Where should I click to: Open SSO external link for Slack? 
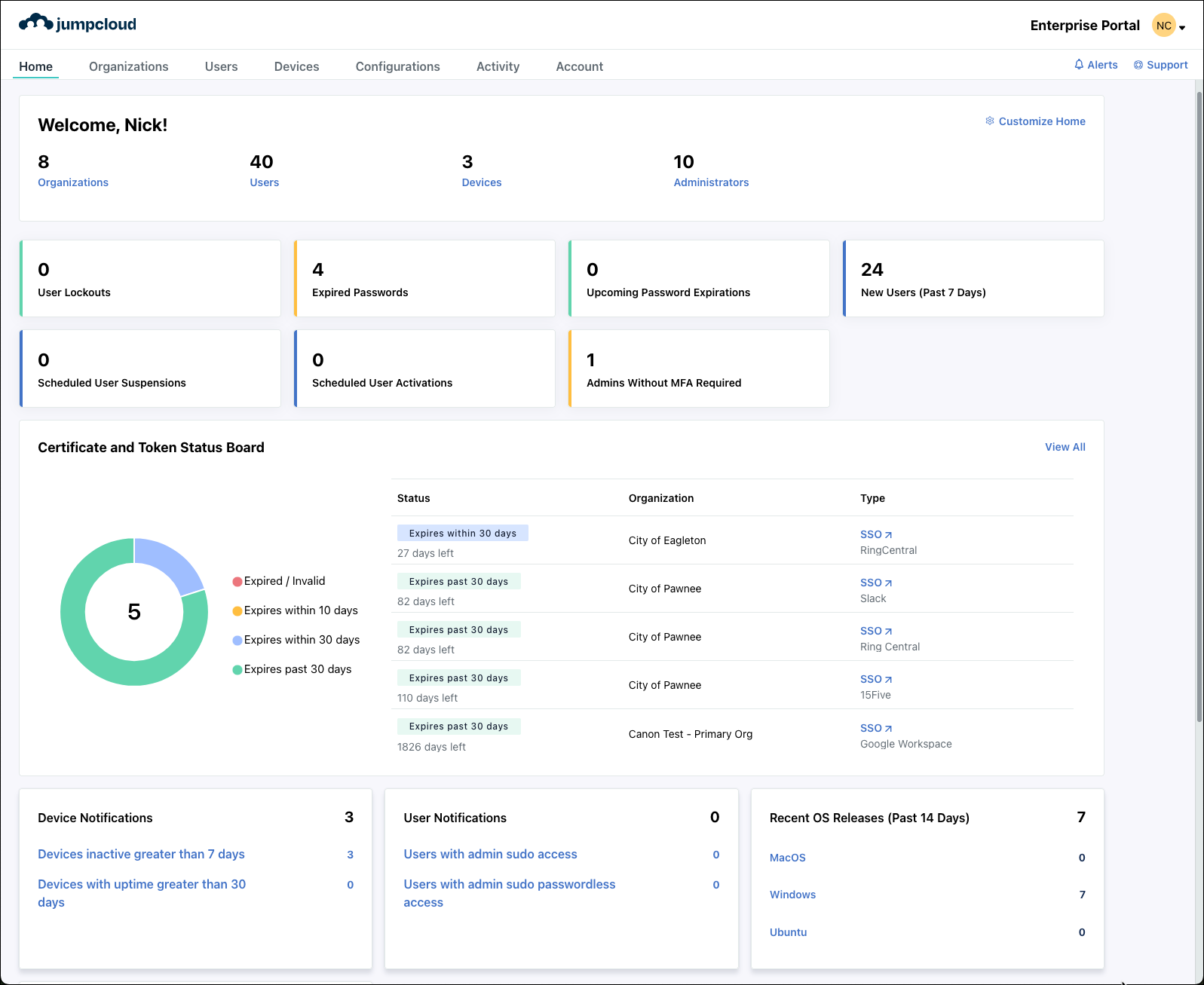(876, 583)
